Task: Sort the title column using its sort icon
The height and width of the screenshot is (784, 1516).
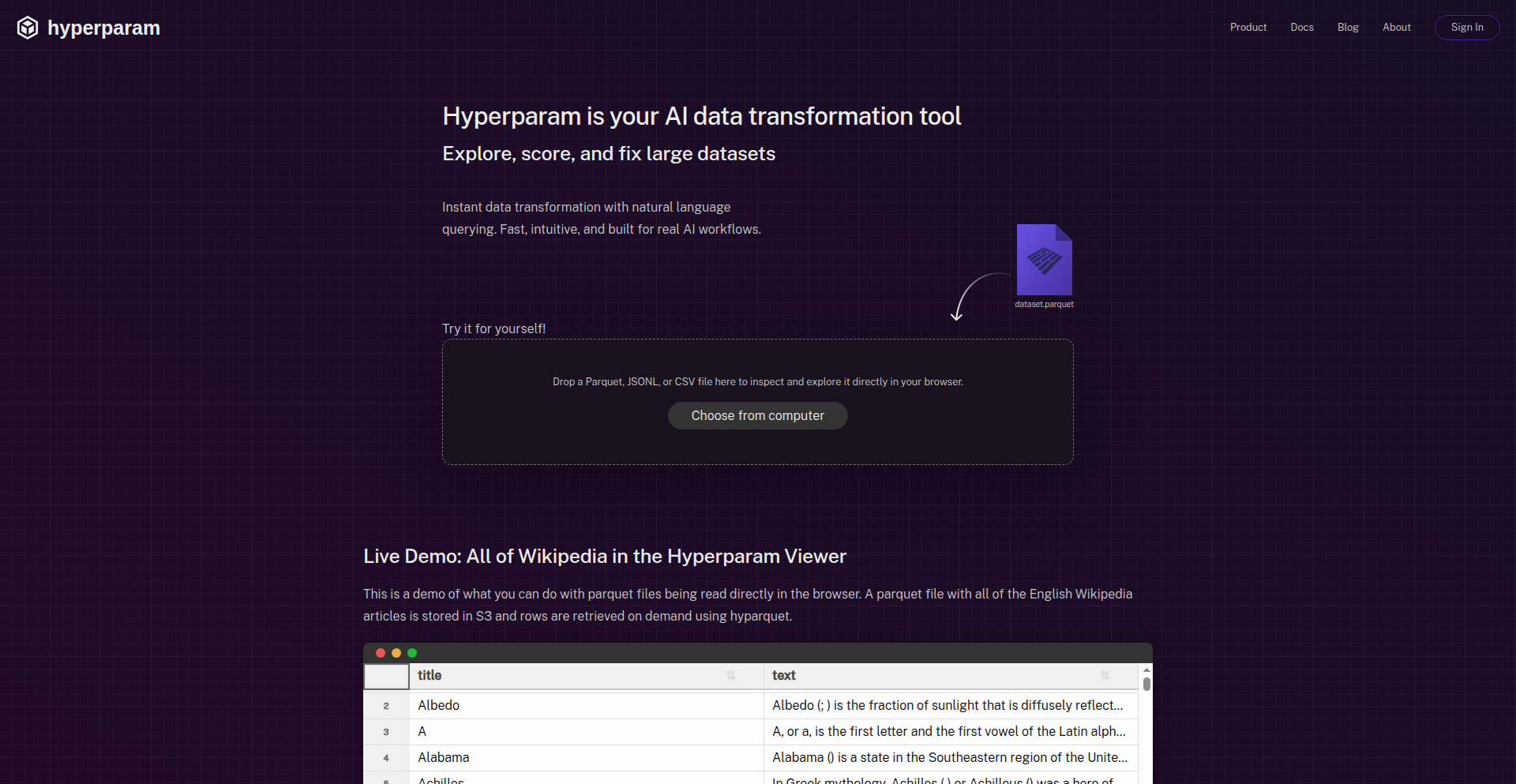Action: pyautogui.click(x=730, y=676)
